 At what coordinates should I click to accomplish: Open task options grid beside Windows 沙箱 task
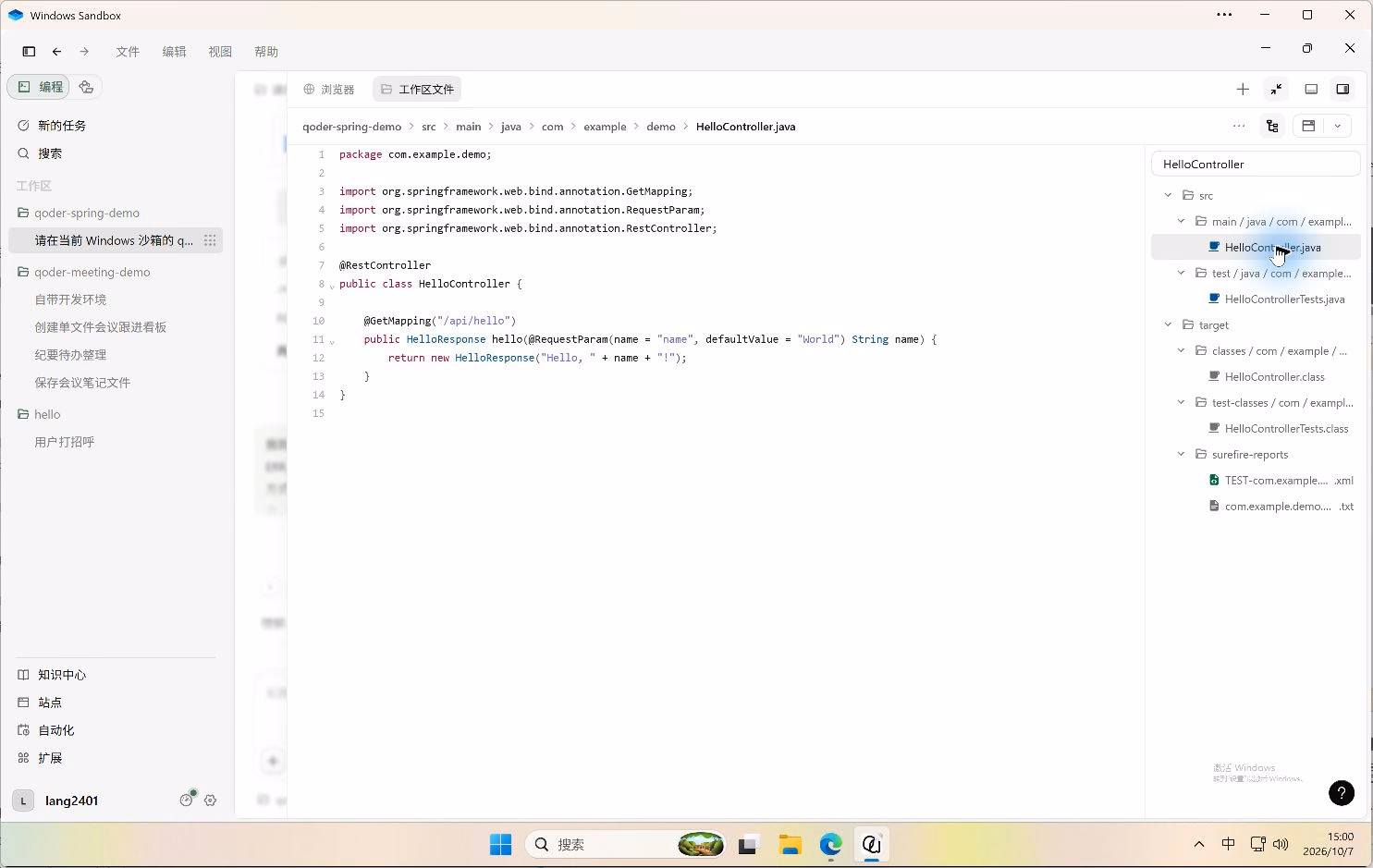(x=210, y=240)
